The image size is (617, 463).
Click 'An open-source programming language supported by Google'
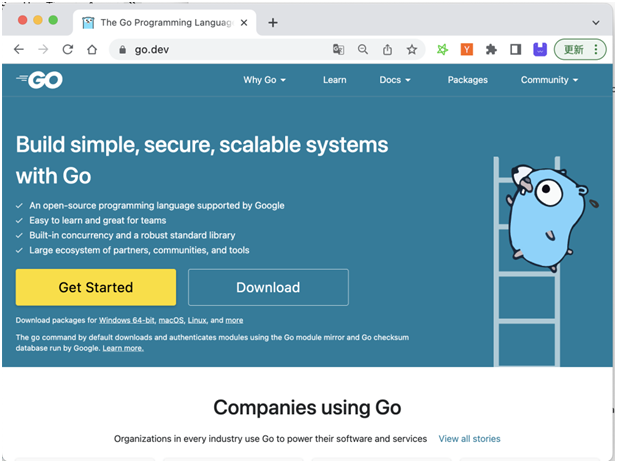[157, 205]
